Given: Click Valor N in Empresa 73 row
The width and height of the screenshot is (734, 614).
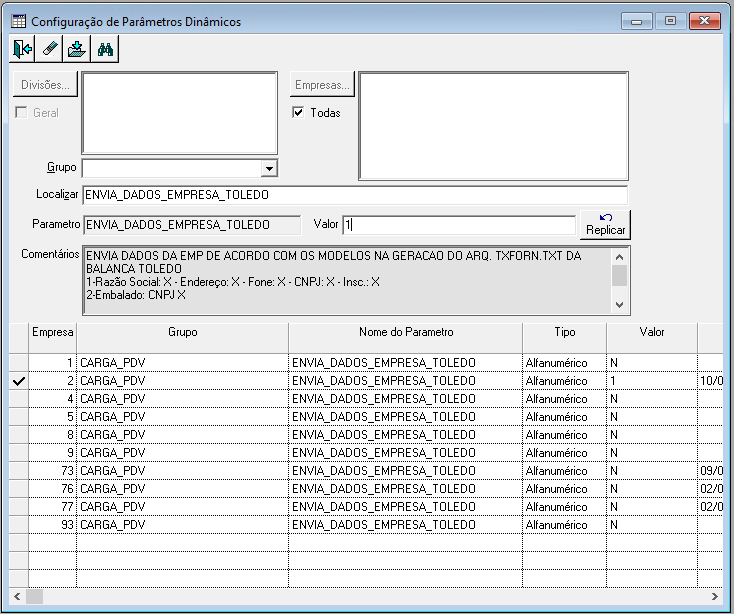Looking at the screenshot, I should 652,470.
